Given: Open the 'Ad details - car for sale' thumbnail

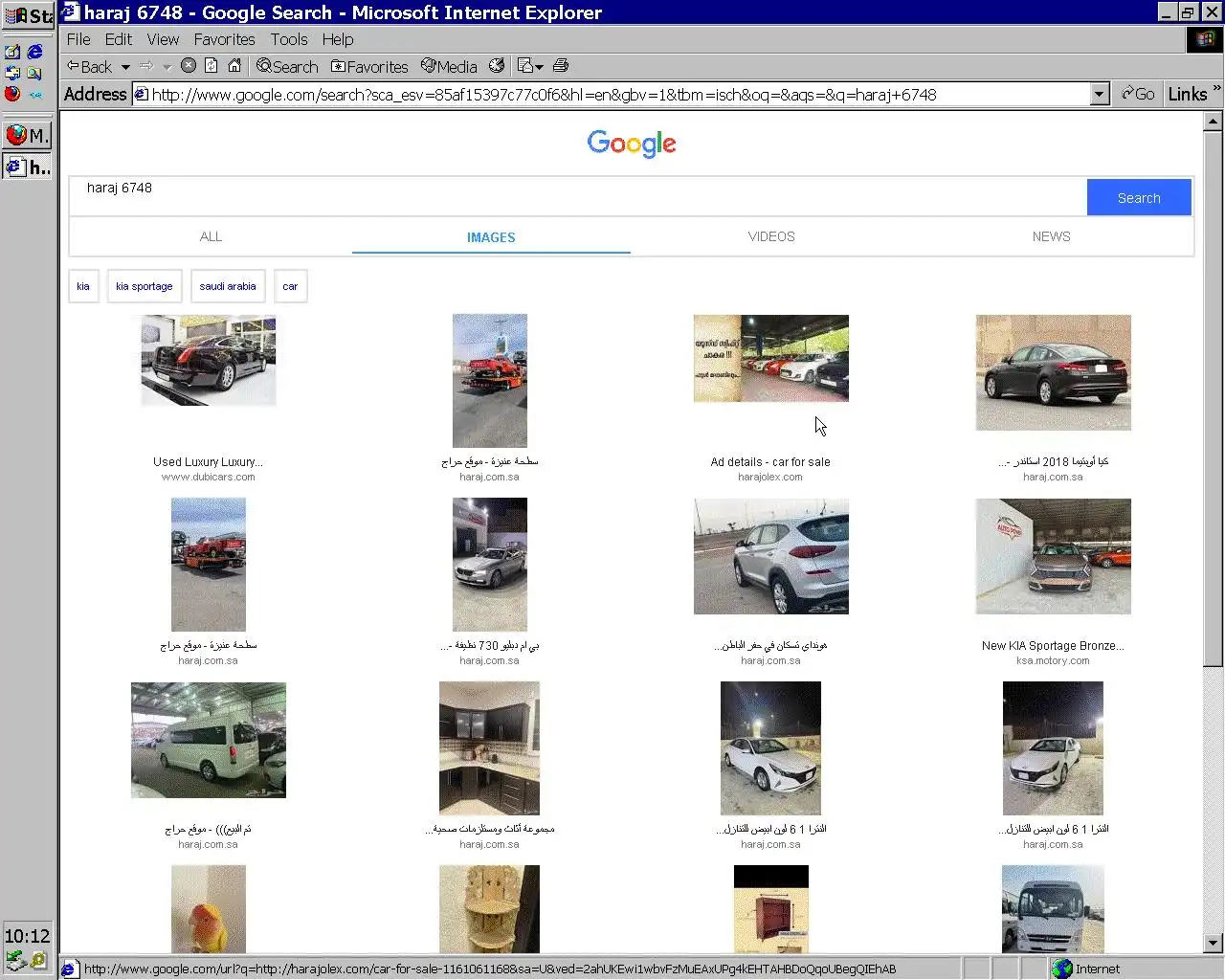Looking at the screenshot, I should [771, 358].
